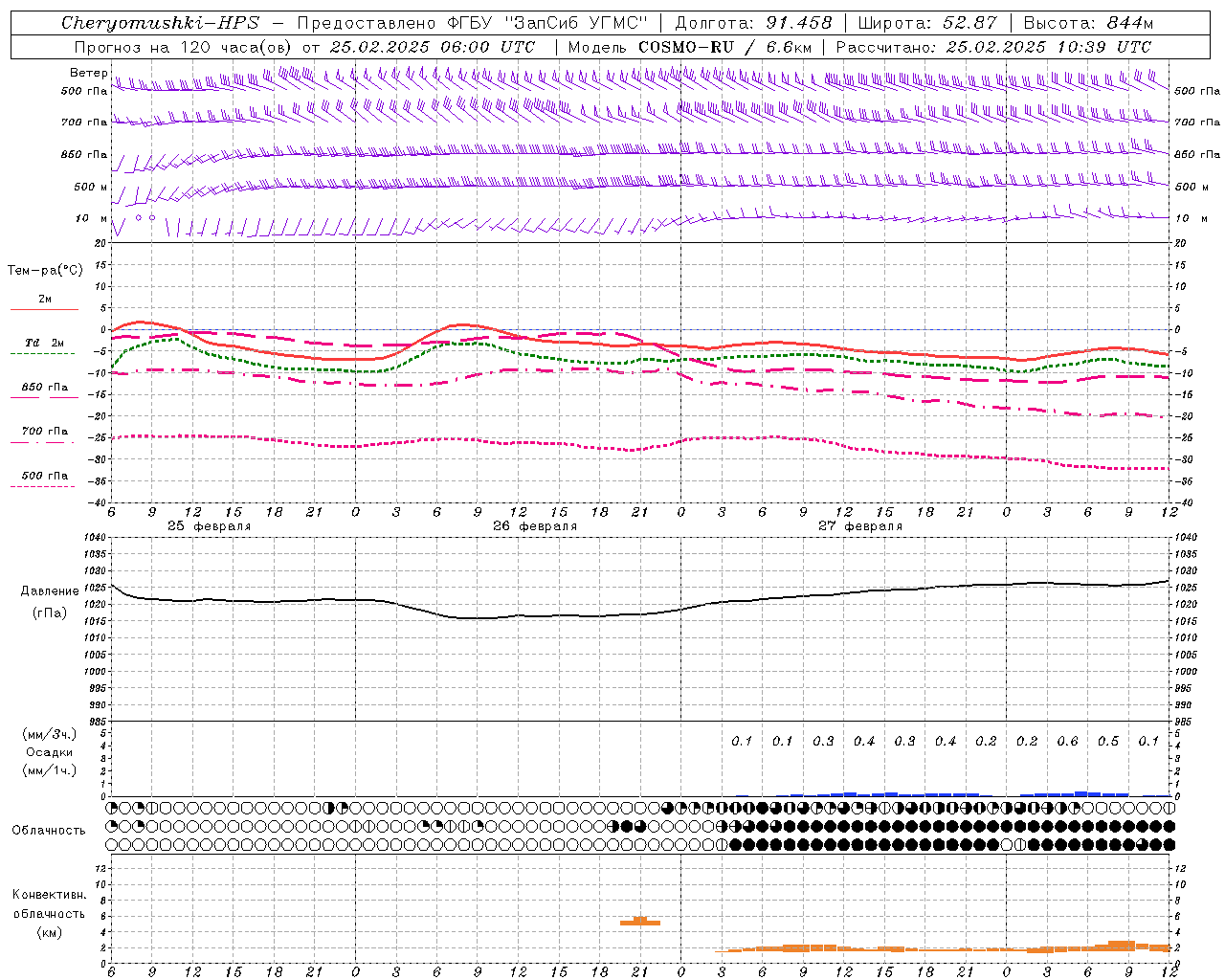Click the date label 27 февраля
Viewport: 1225px width, 980px height.
point(860,526)
